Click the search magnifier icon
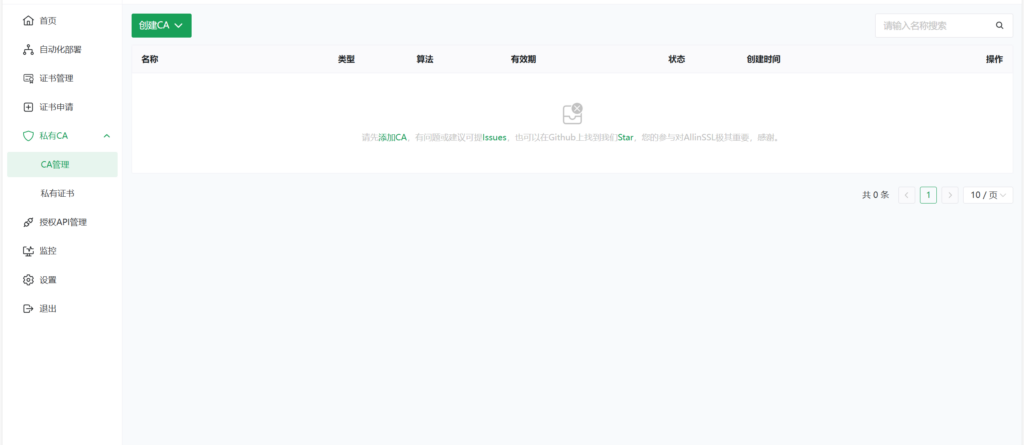This screenshot has height=445, width=1024. [999, 25]
